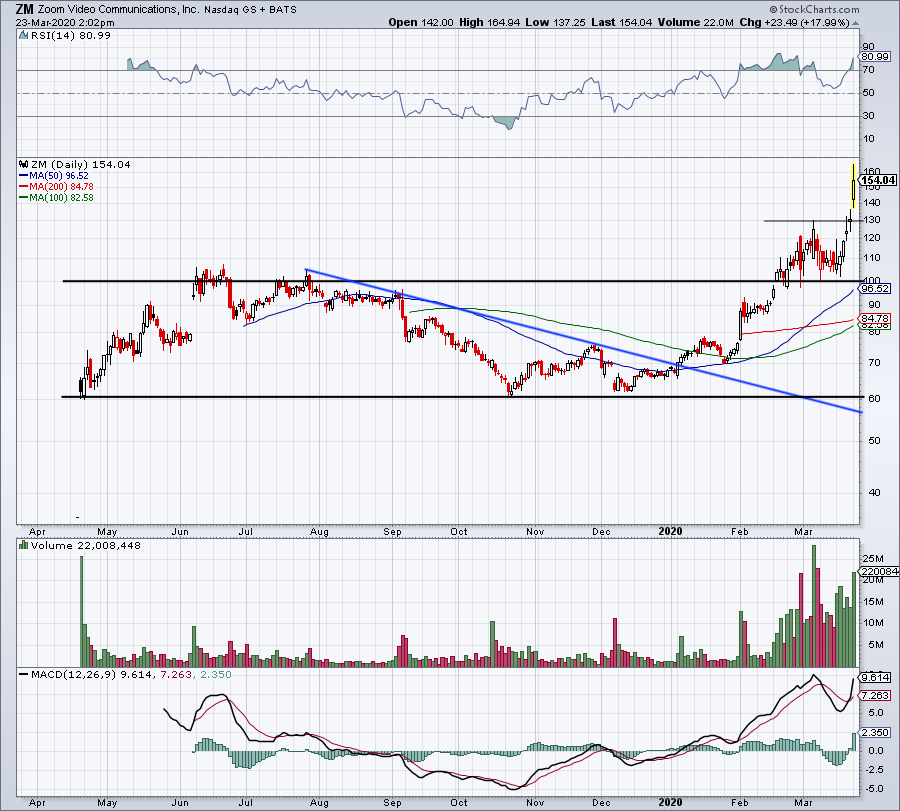Click the ZM ticker symbol in the header
900x811 pixels.
click(x=25, y=9)
